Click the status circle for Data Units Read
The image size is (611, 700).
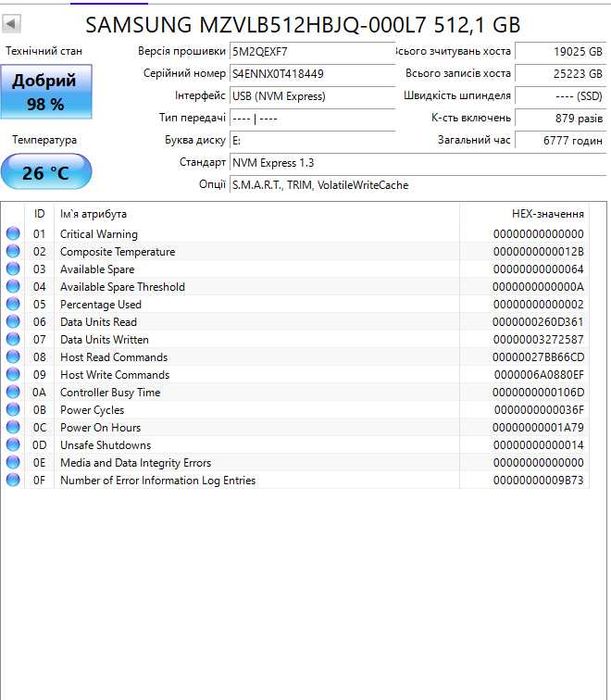(x=13, y=321)
